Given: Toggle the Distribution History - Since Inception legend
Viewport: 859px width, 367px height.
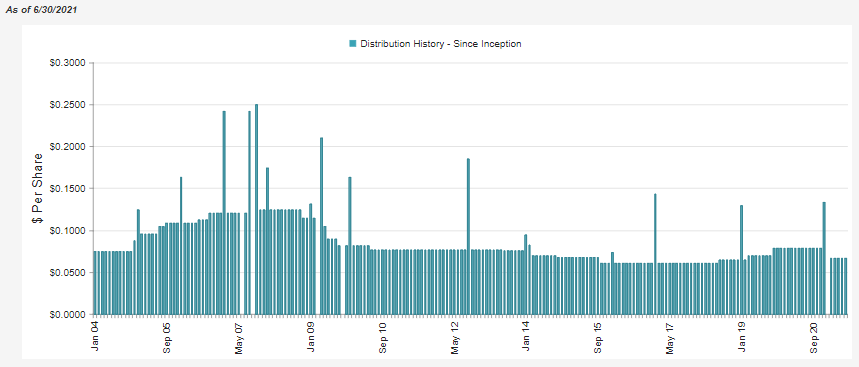Looking at the screenshot, I should click(436, 44).
